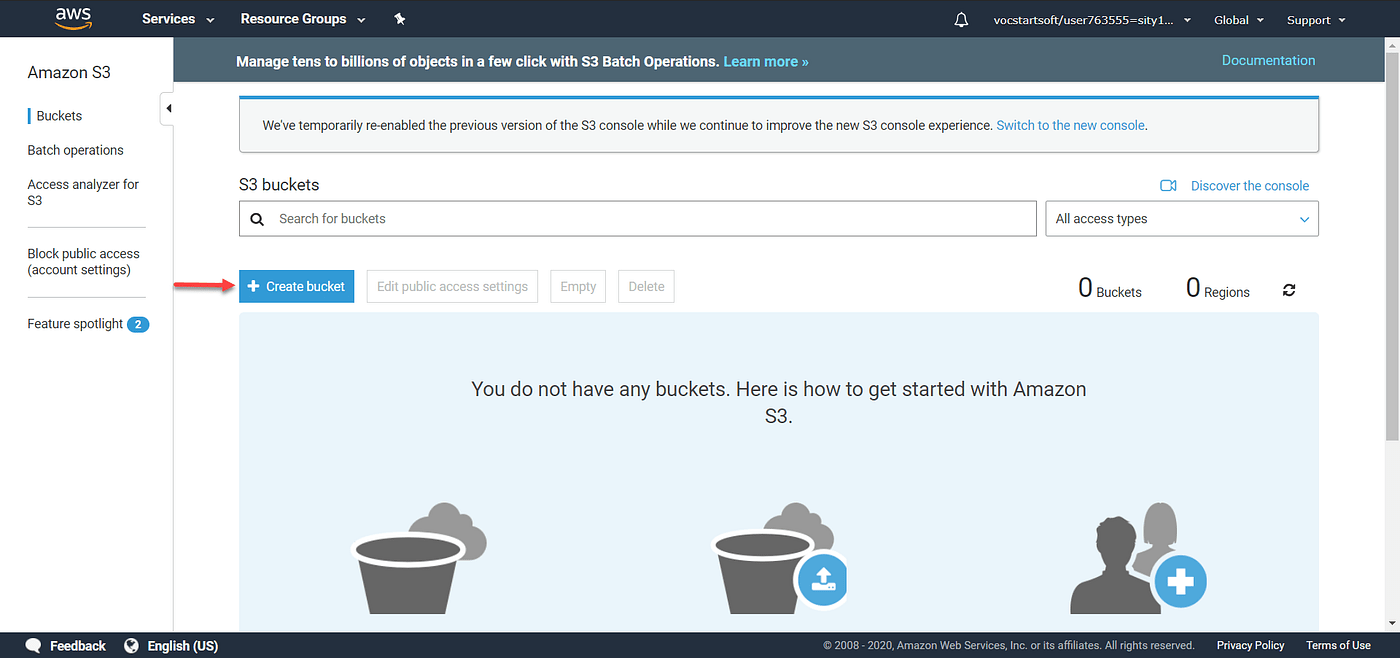Open the pin shortcuts icon in header
The width and height of the screenshot is (1400, 658).
(x=400, y=19)
